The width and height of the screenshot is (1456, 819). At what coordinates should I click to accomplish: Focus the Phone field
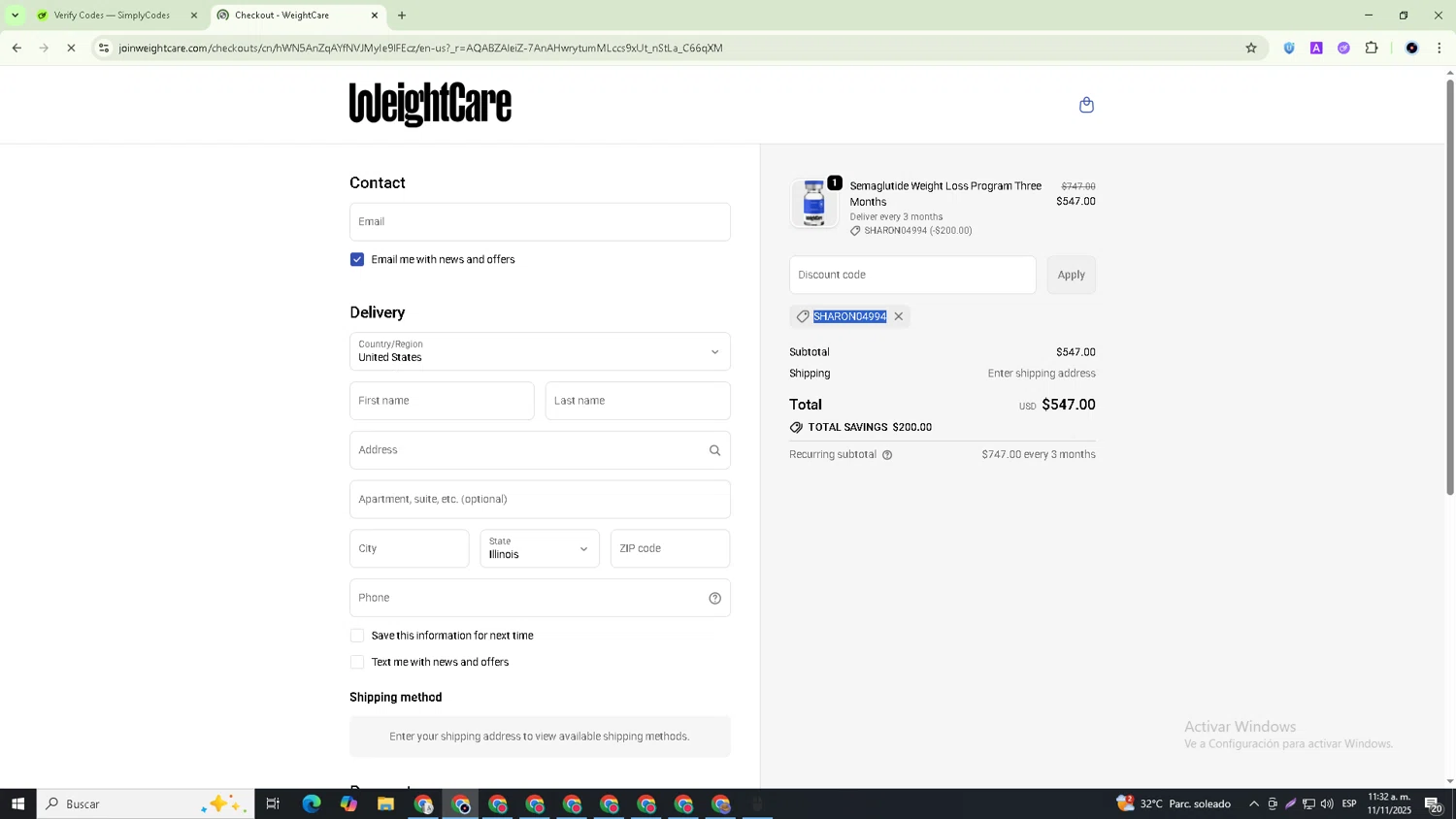(x=540, y=598)
